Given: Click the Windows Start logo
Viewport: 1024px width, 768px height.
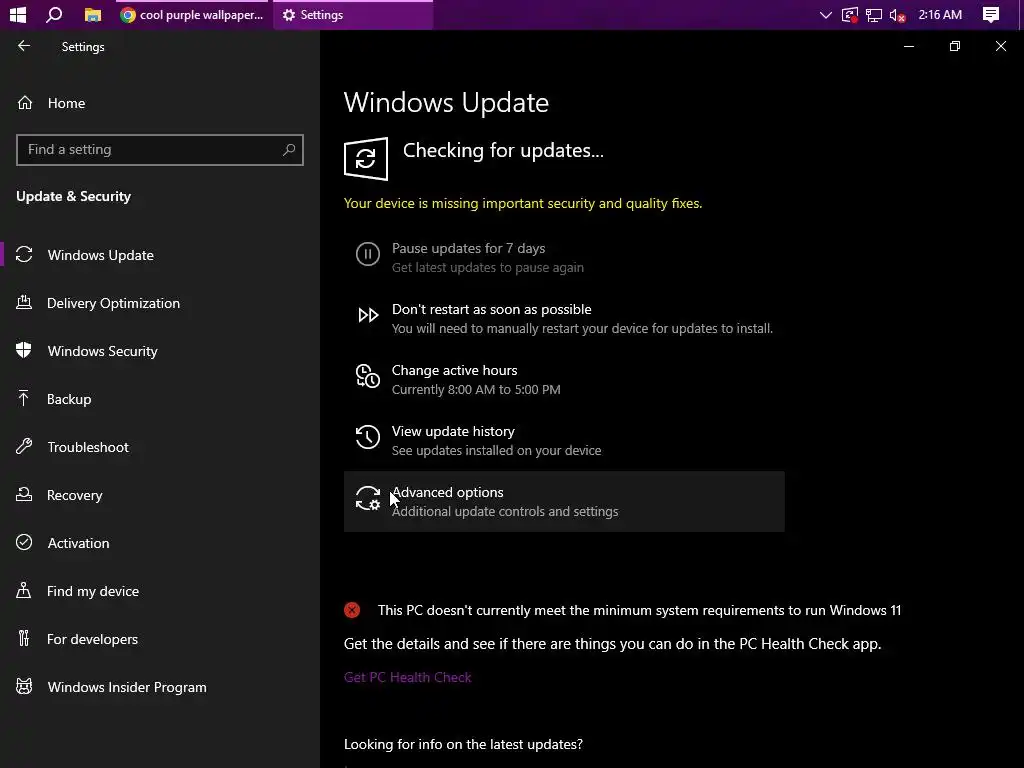Looking at the screenshot, I should pos(18,14).
